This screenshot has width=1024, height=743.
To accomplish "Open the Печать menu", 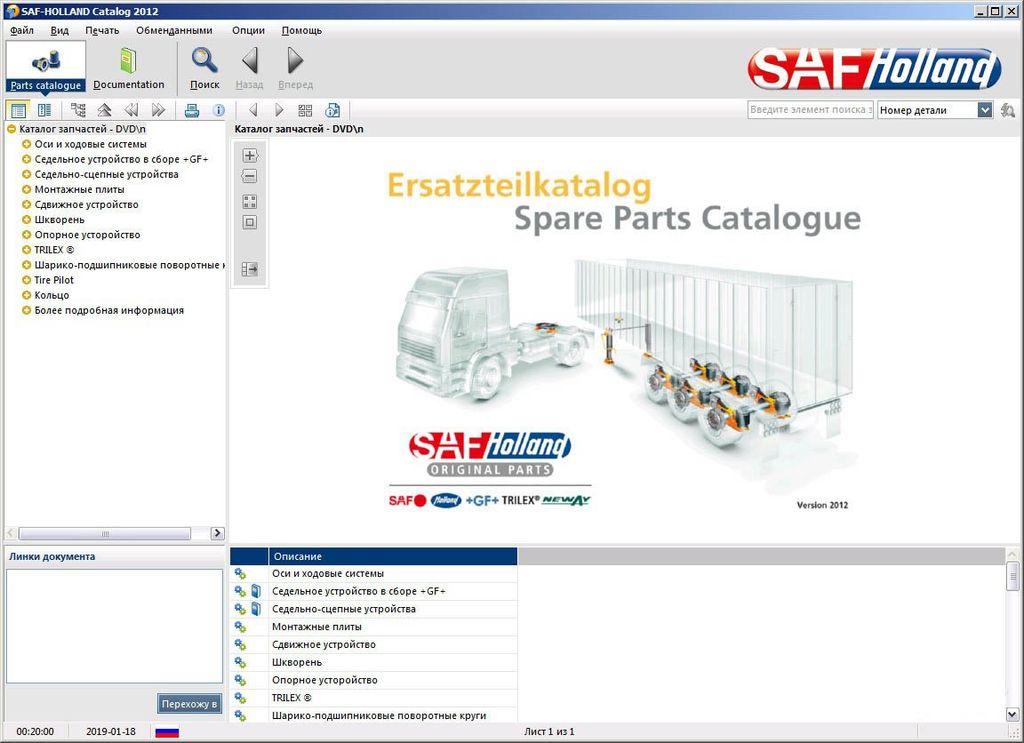I will tap(102, 30).
